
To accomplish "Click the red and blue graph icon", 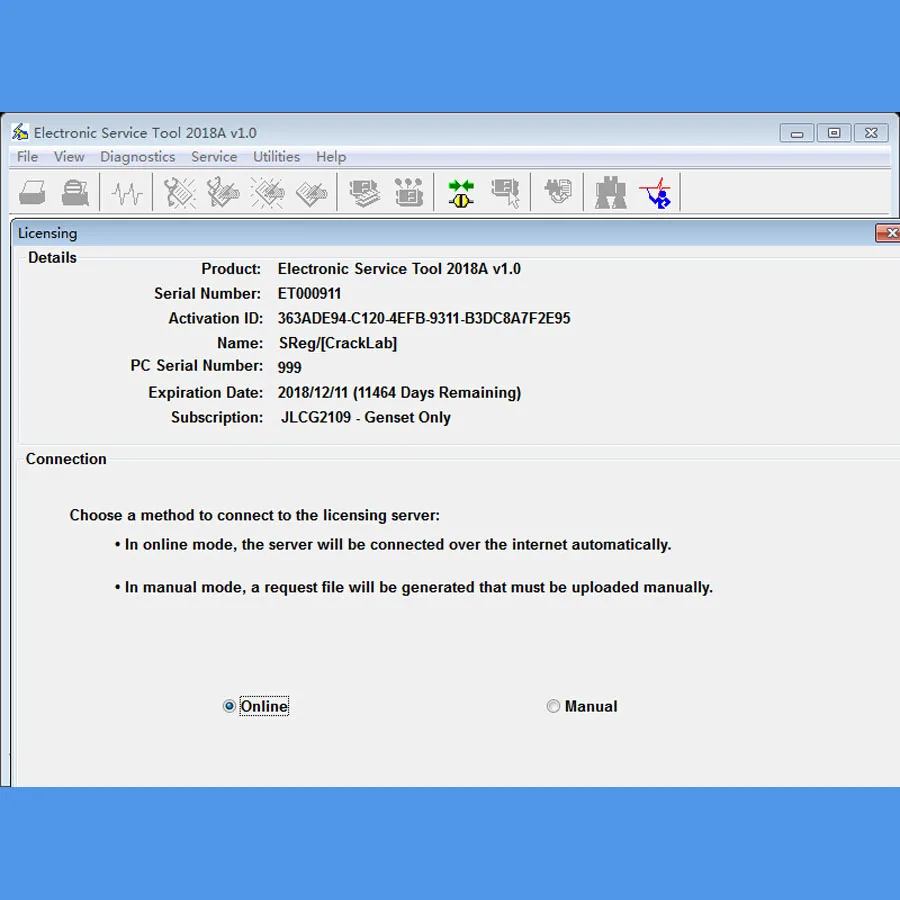I will coord(655,193).
